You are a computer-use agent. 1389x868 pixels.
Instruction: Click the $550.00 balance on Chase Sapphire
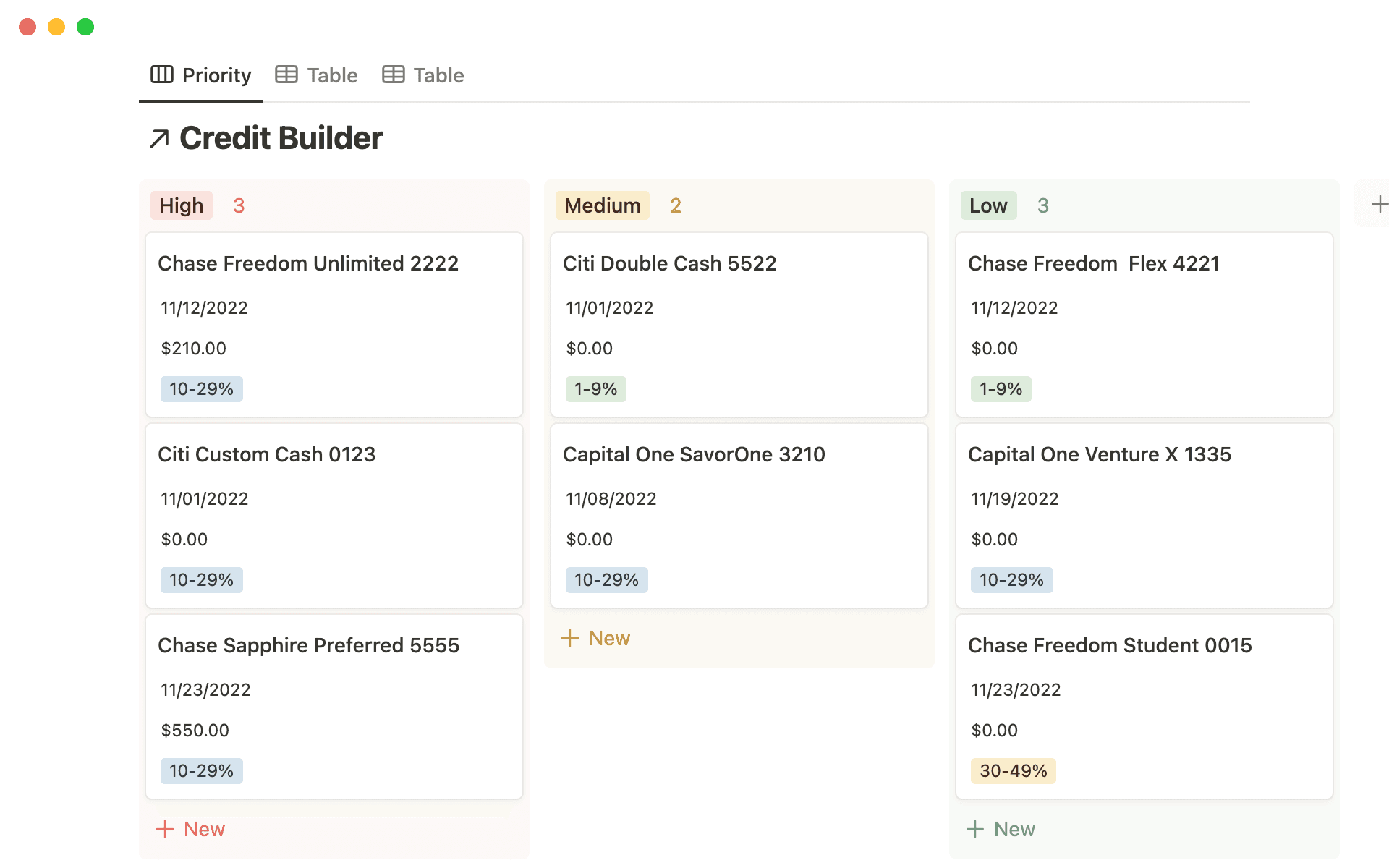(x=195, y=731)
